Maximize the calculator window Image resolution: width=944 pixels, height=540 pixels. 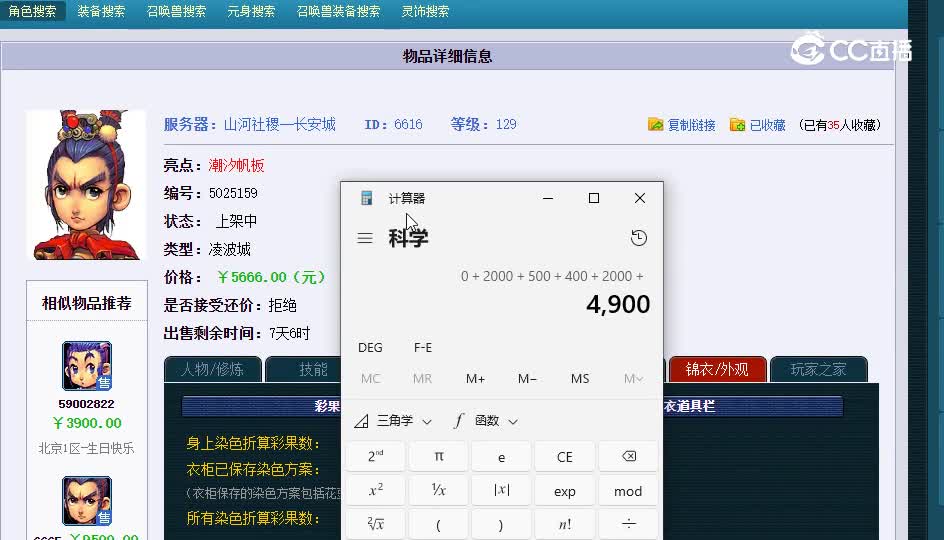coord(594,198)
